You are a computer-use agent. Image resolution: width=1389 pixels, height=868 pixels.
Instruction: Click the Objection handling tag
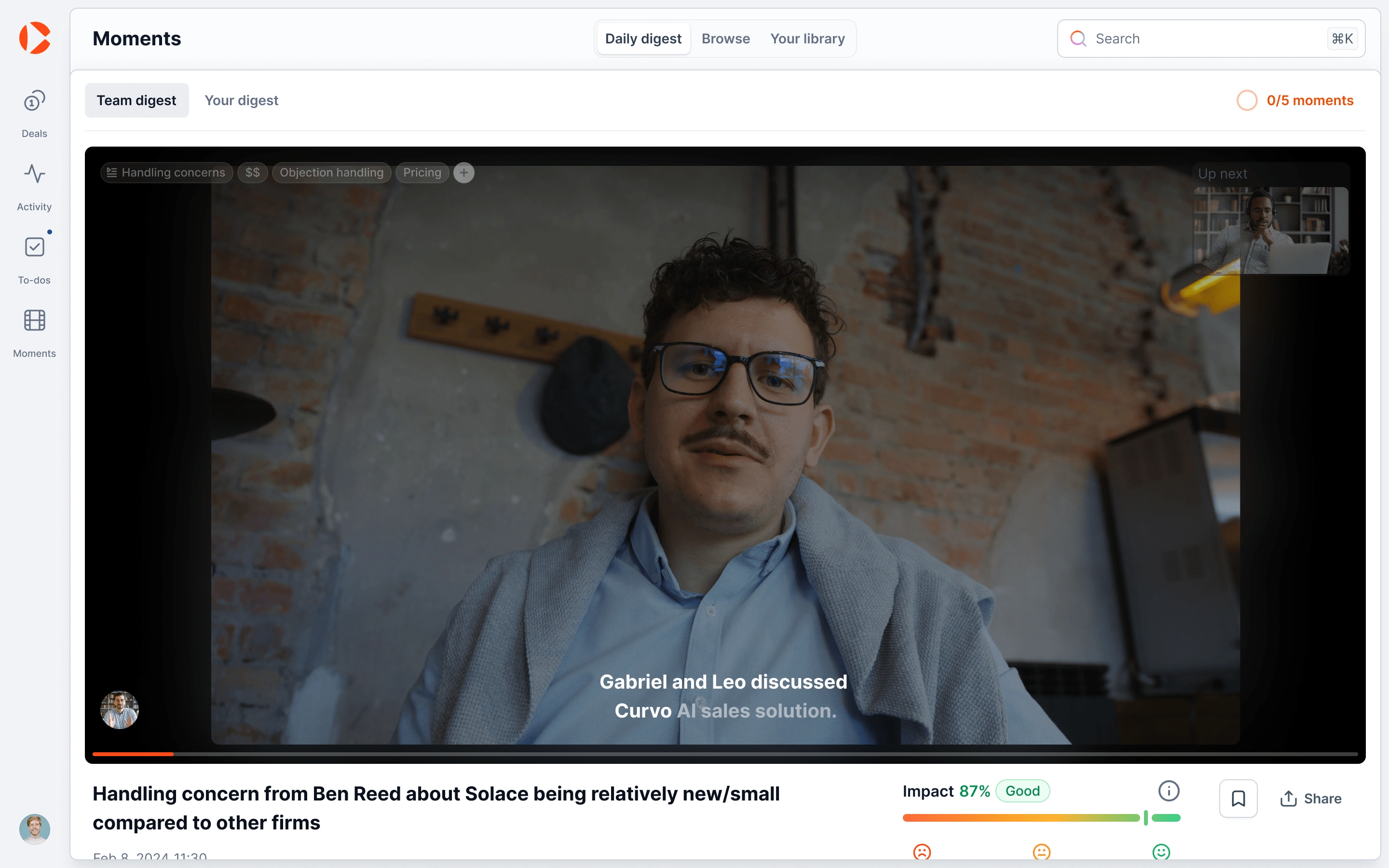pos(331,173)
